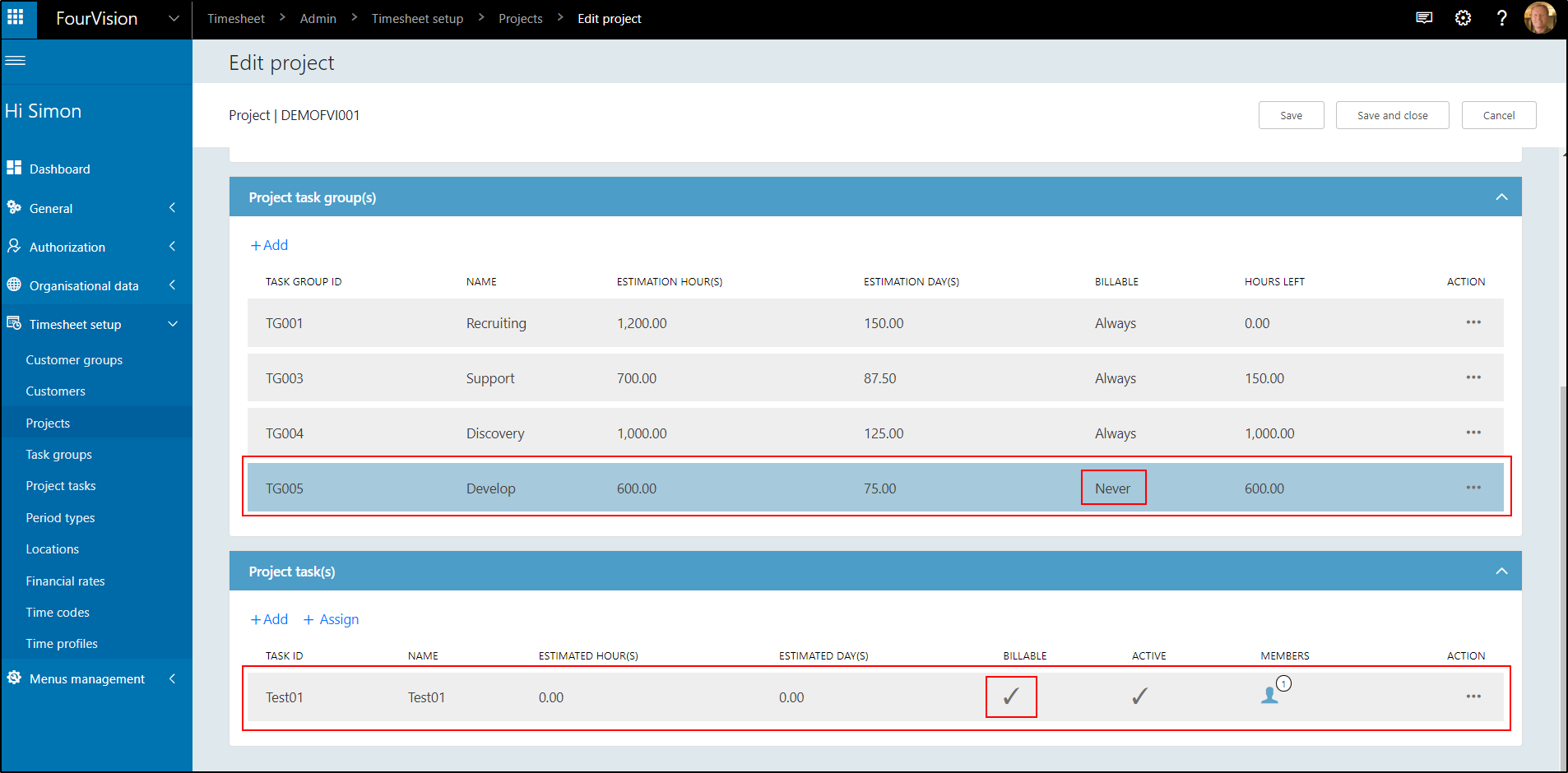Click the Menus management gear icon
Screen dimensions: 1568x773
14,678
